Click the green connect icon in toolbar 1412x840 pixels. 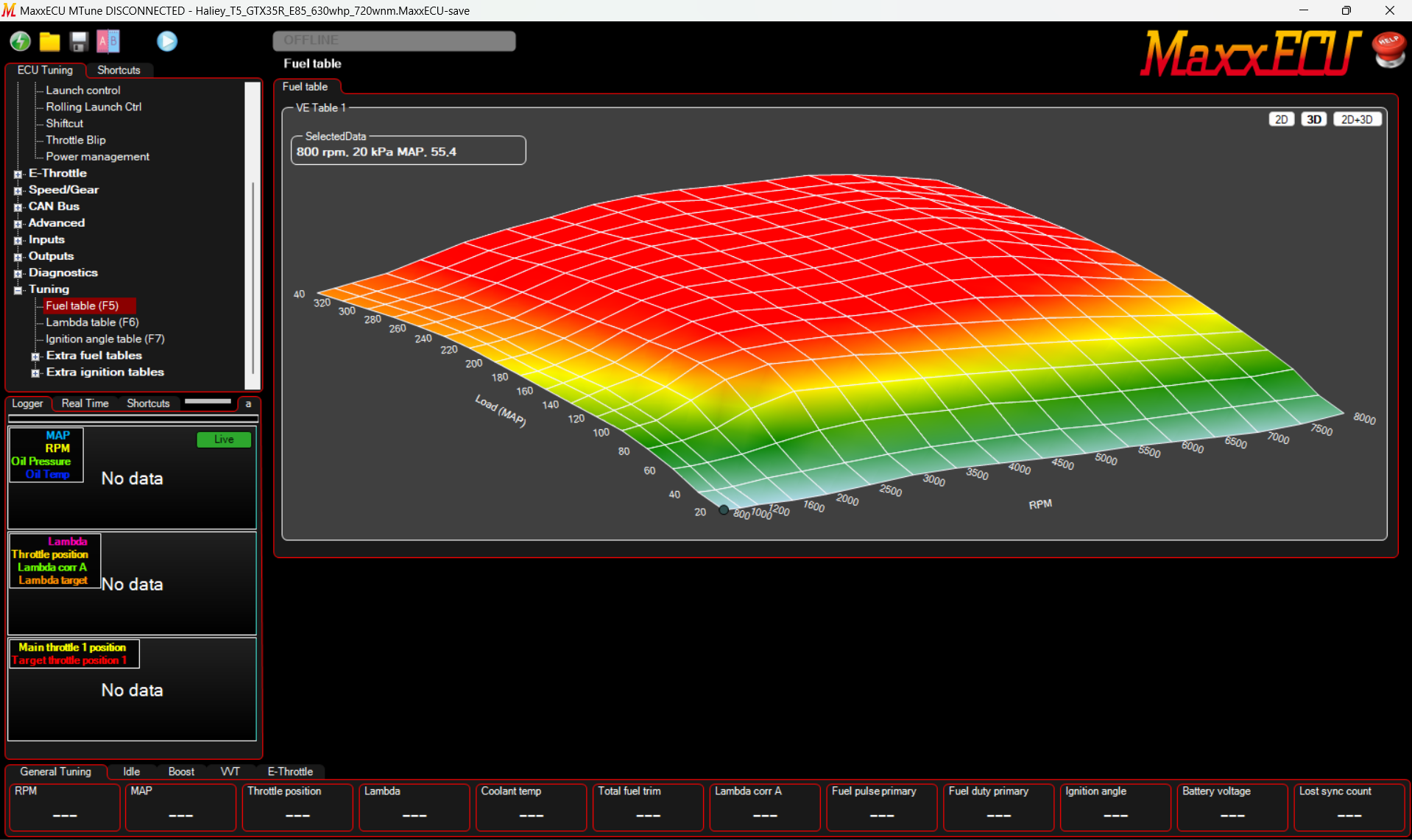tap(20, 41)
